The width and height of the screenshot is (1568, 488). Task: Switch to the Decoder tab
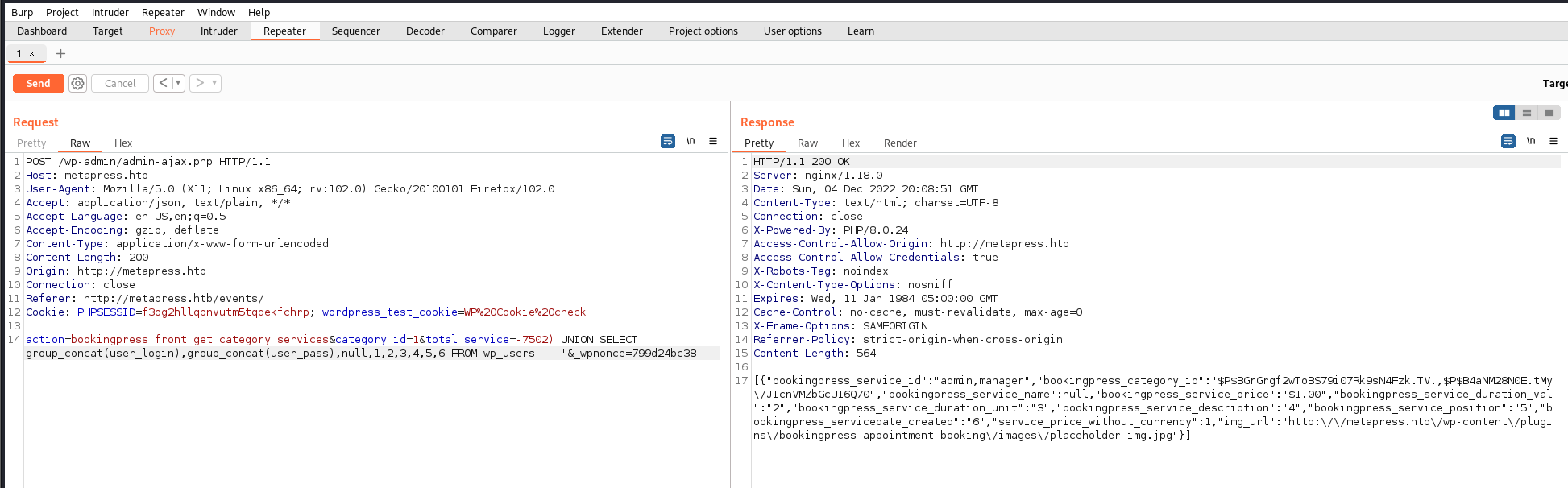[425, 31]
